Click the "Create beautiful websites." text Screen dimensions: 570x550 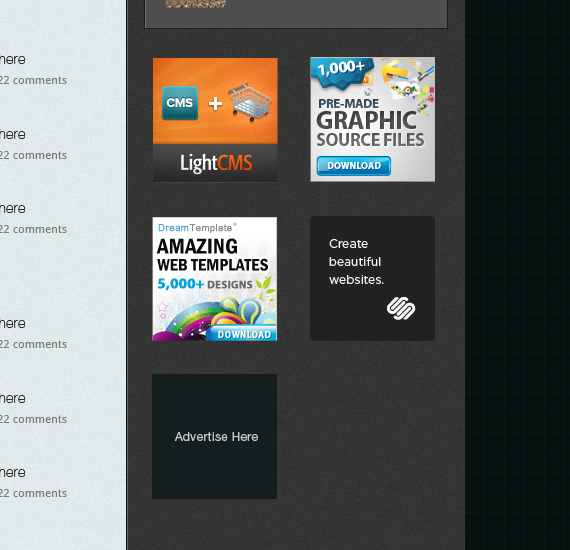click(356, 262)
